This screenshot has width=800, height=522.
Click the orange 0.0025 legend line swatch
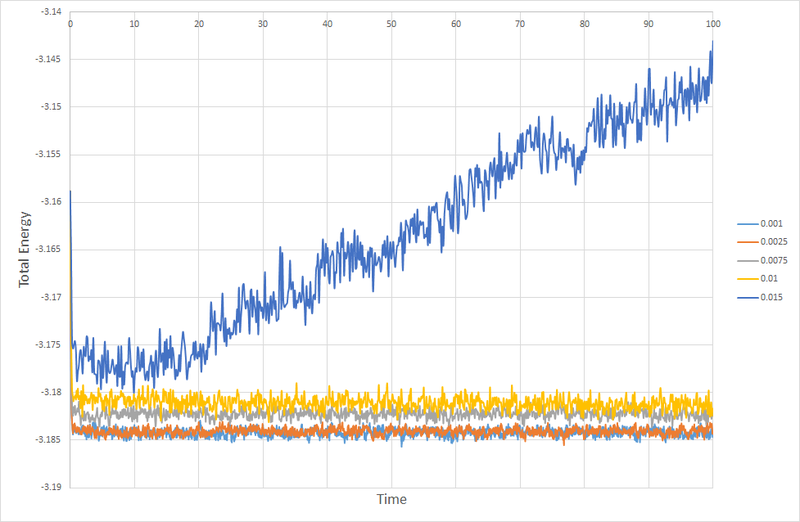coord(747,242)
